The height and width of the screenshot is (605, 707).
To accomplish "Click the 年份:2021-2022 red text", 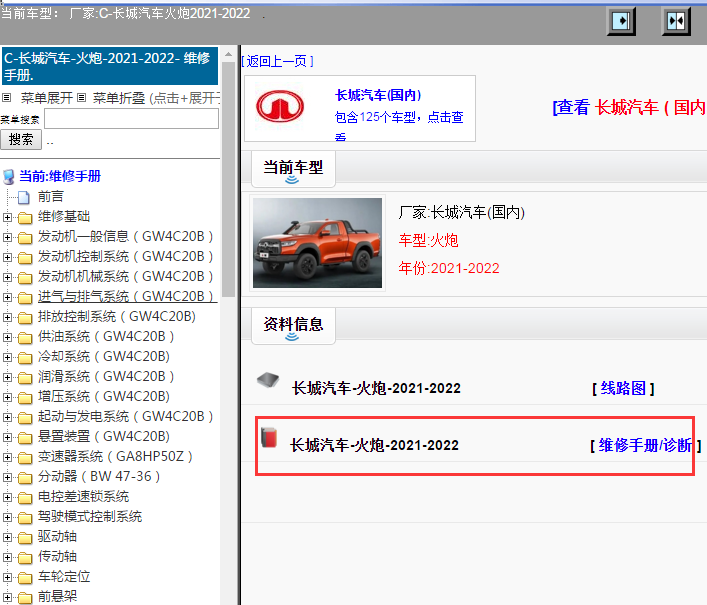I will point(449,268).
